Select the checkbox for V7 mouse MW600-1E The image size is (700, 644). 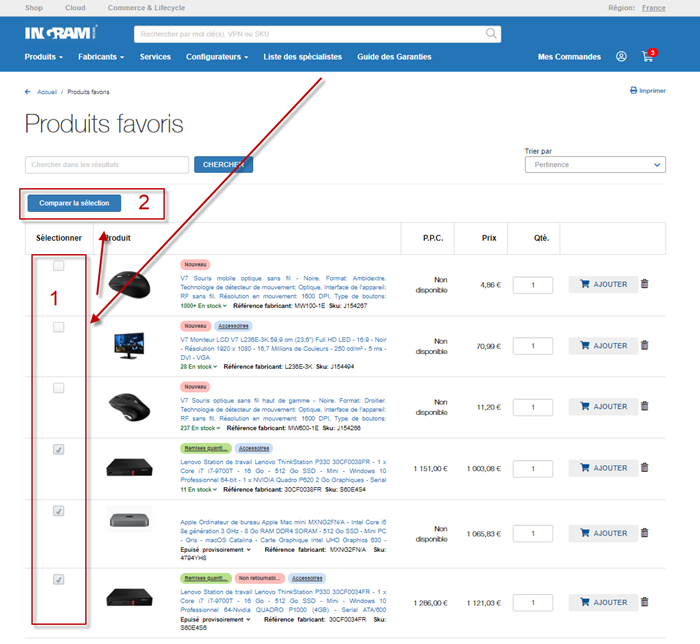[58, 388]
